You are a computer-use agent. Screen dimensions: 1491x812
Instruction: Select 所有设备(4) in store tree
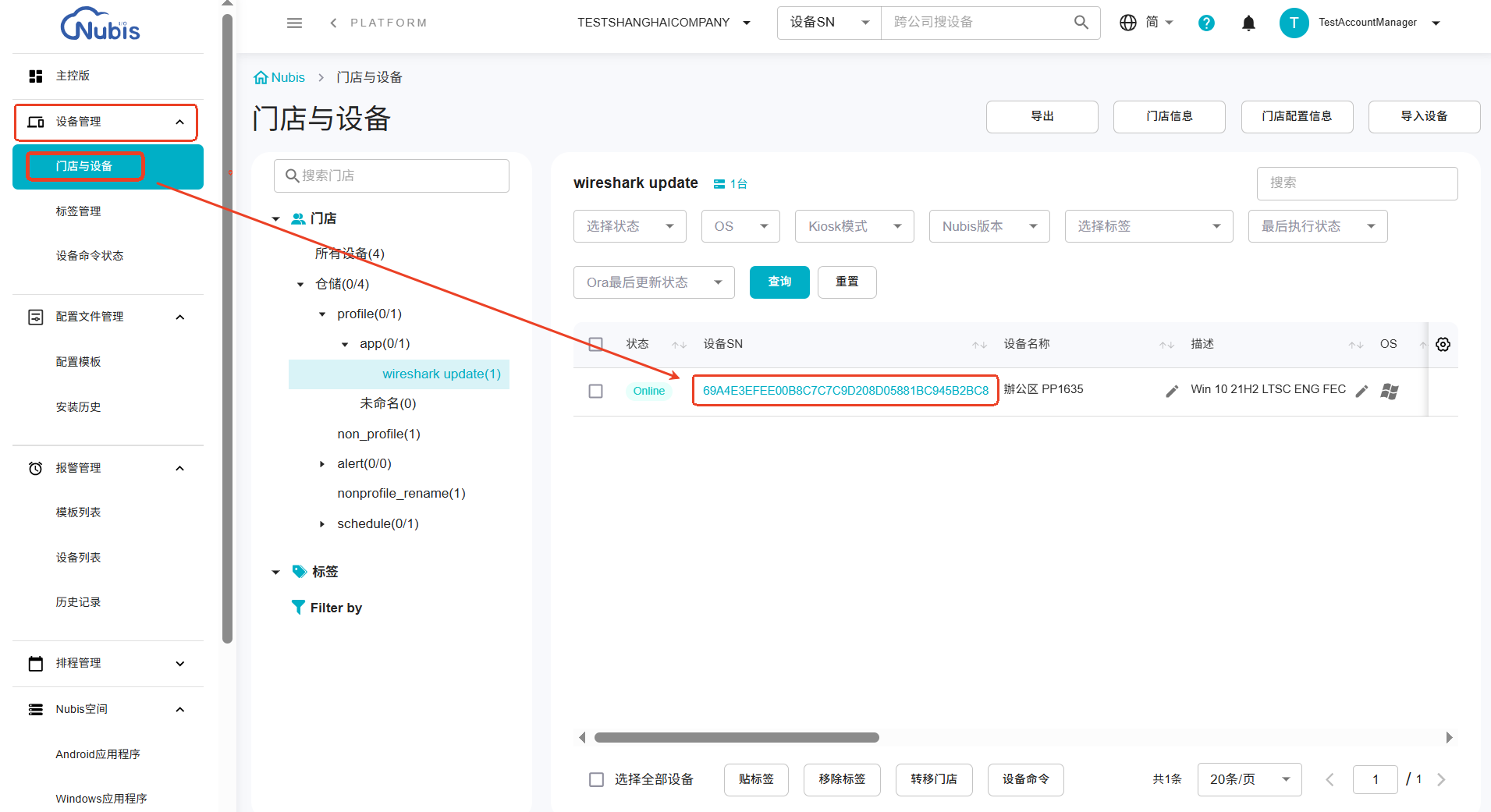[x=350, y=254]
